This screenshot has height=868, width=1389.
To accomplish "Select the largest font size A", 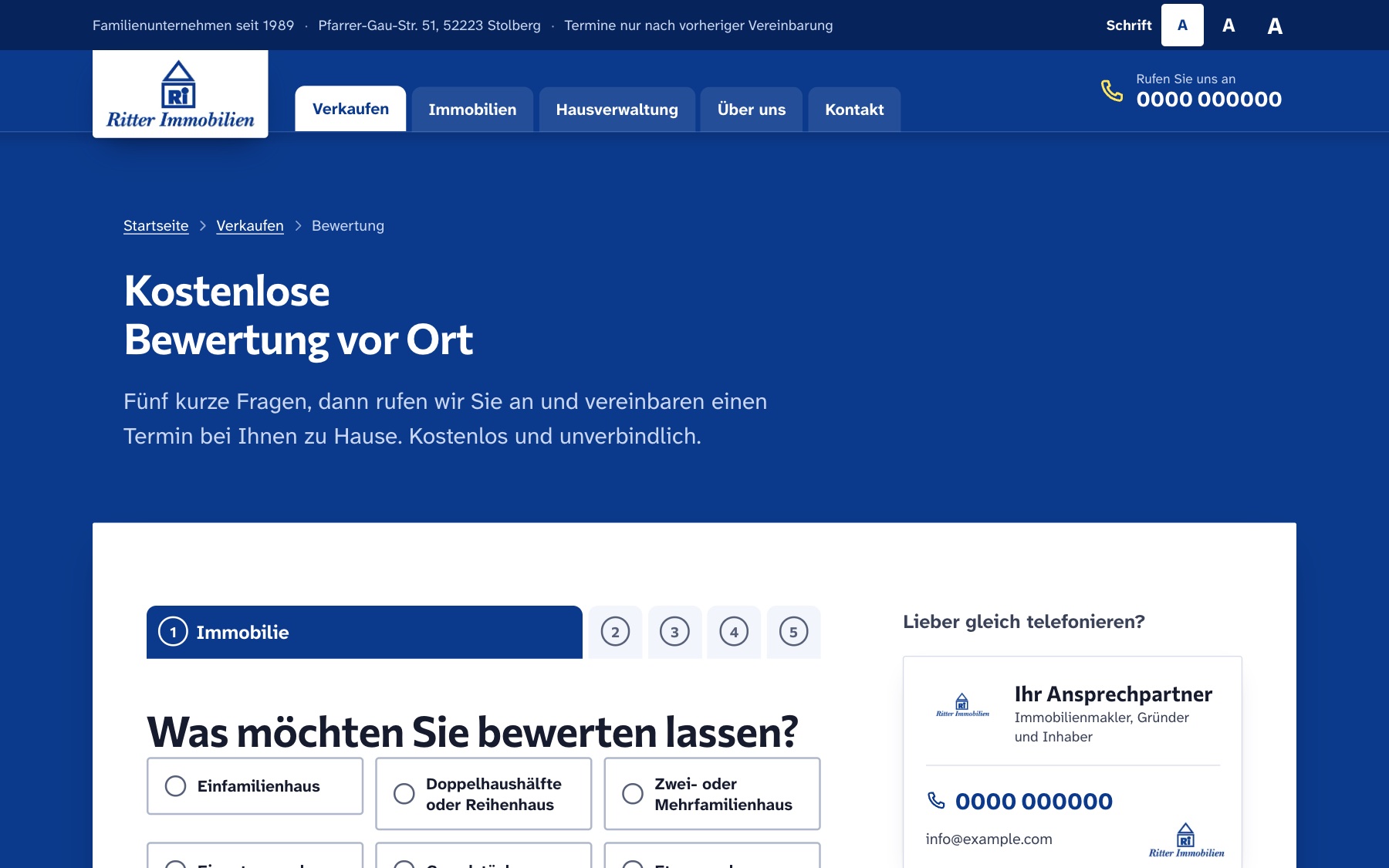I will click(x=1275, y=25).
